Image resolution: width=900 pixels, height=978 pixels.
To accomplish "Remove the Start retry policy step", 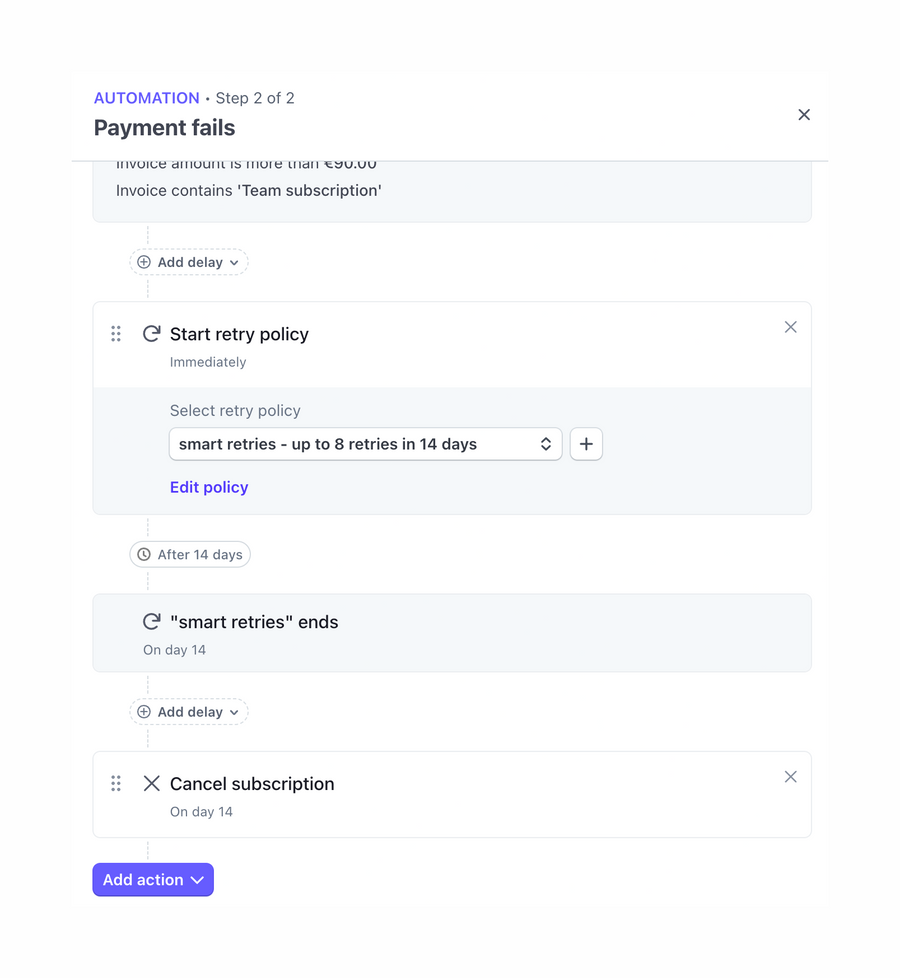I will 790,327.
